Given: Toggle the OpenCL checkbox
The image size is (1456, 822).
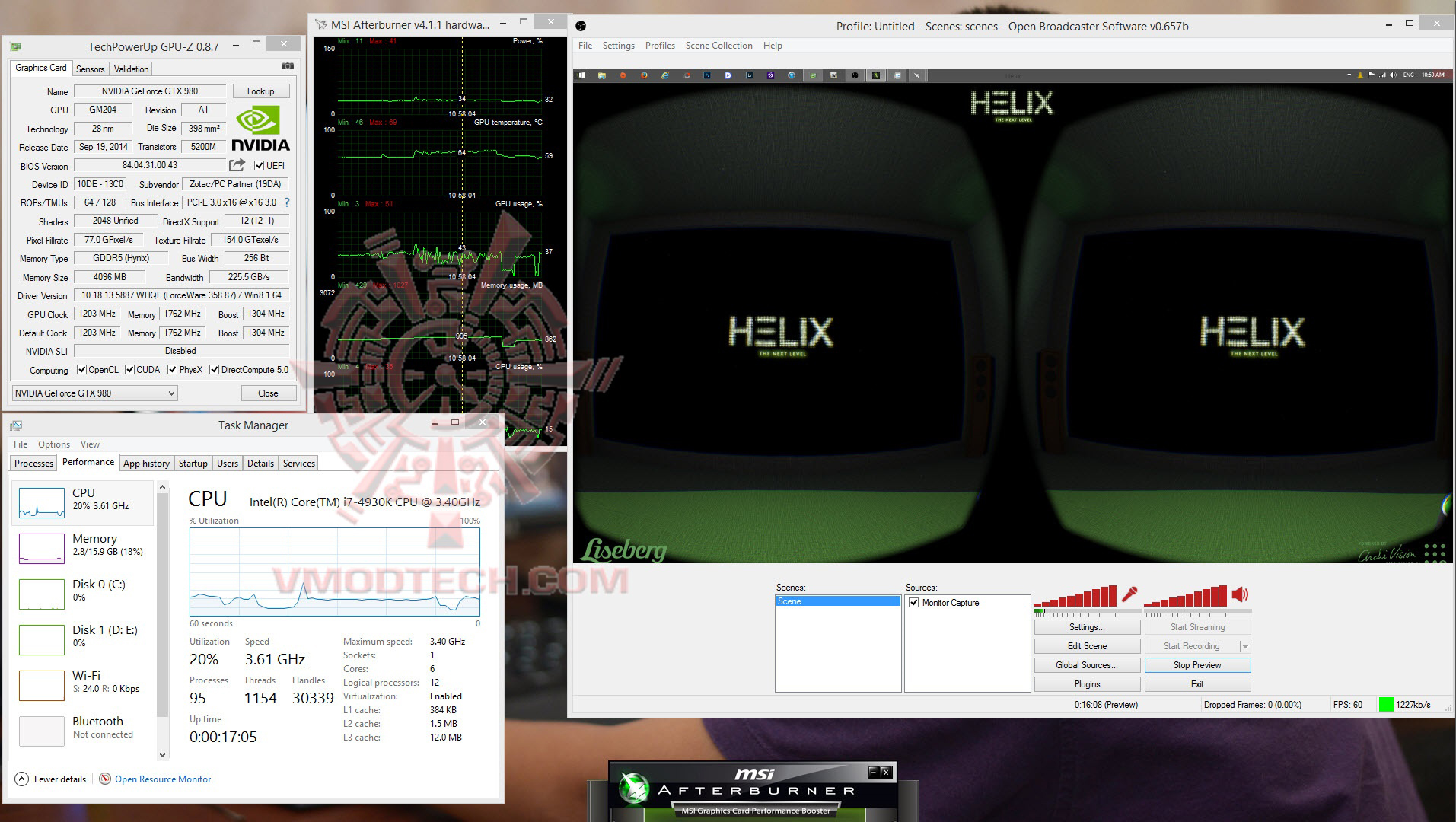Looking at the screenshot, I should (82, 370).
